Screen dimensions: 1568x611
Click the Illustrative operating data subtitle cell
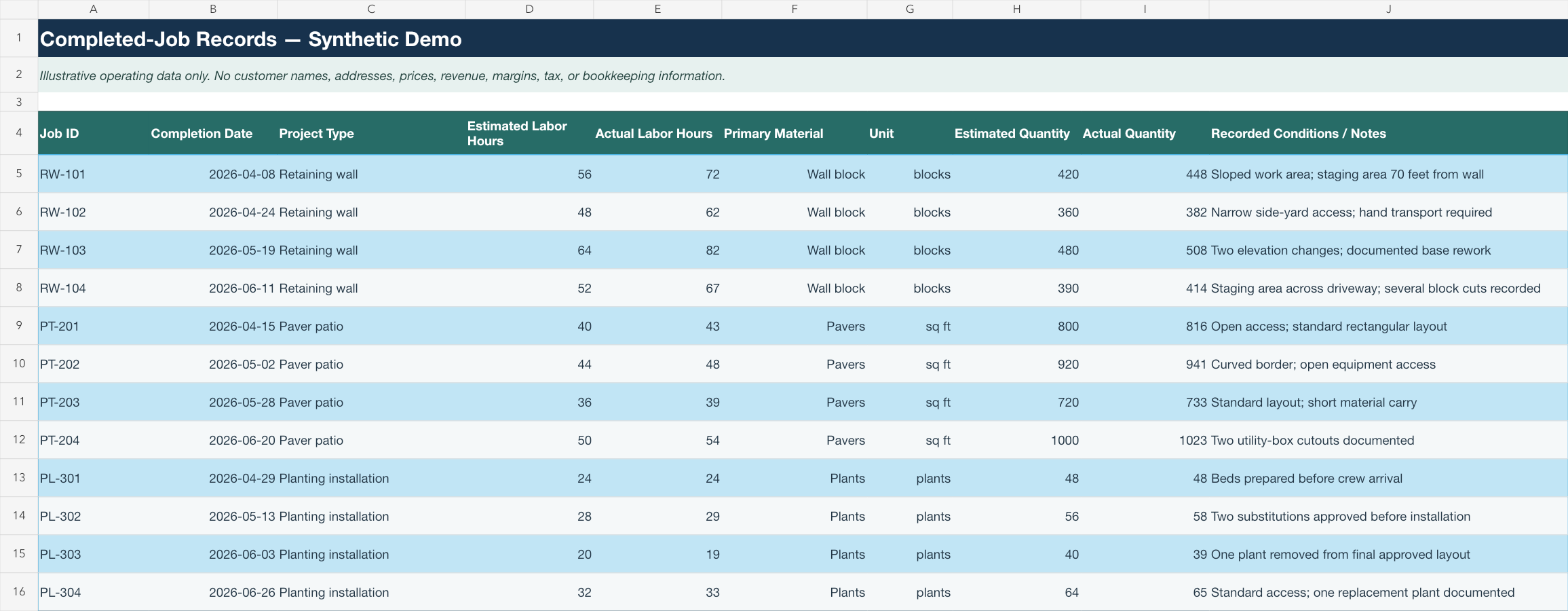click(x=803, y=75)
